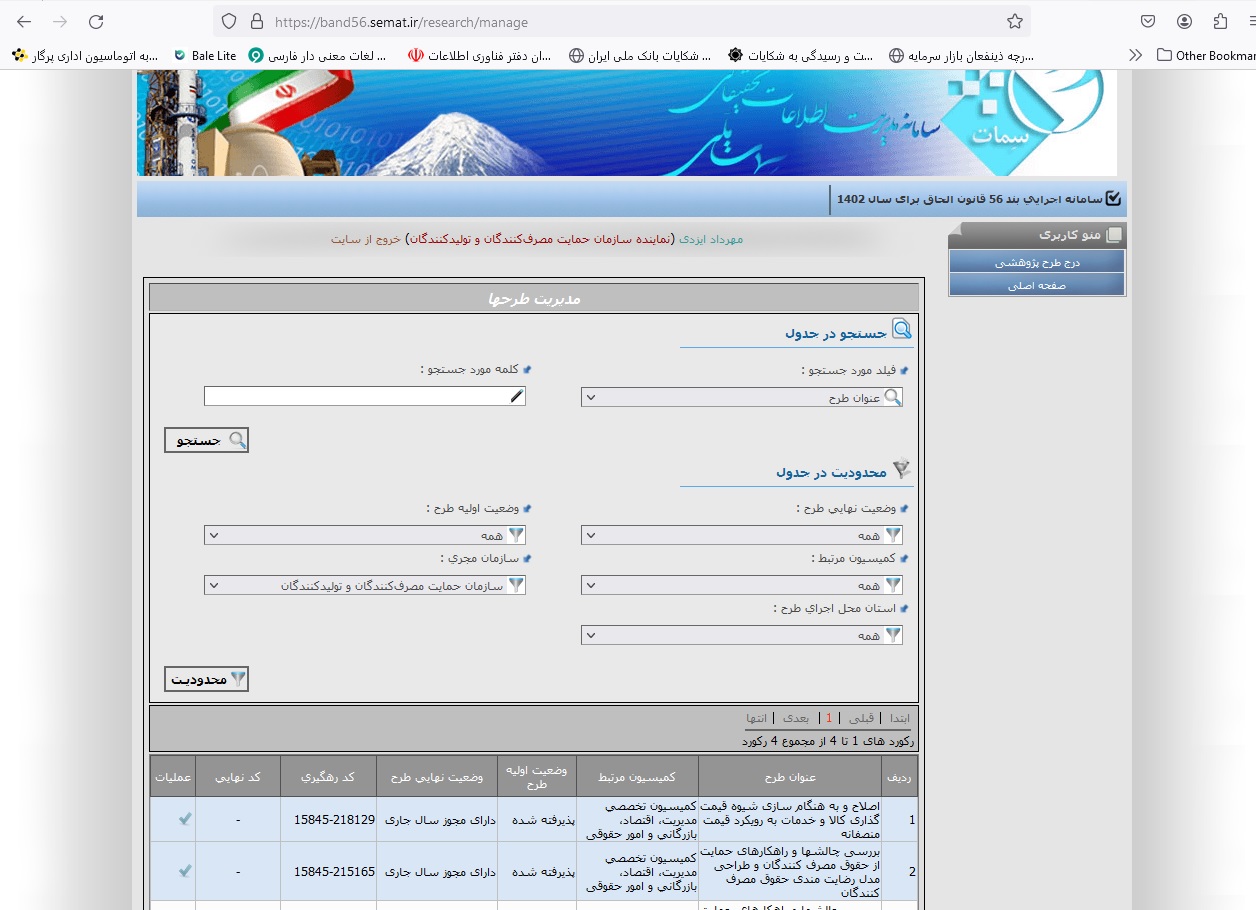
Task: Open the browser extensions puzzle icon
Action: coord(1220,21)
